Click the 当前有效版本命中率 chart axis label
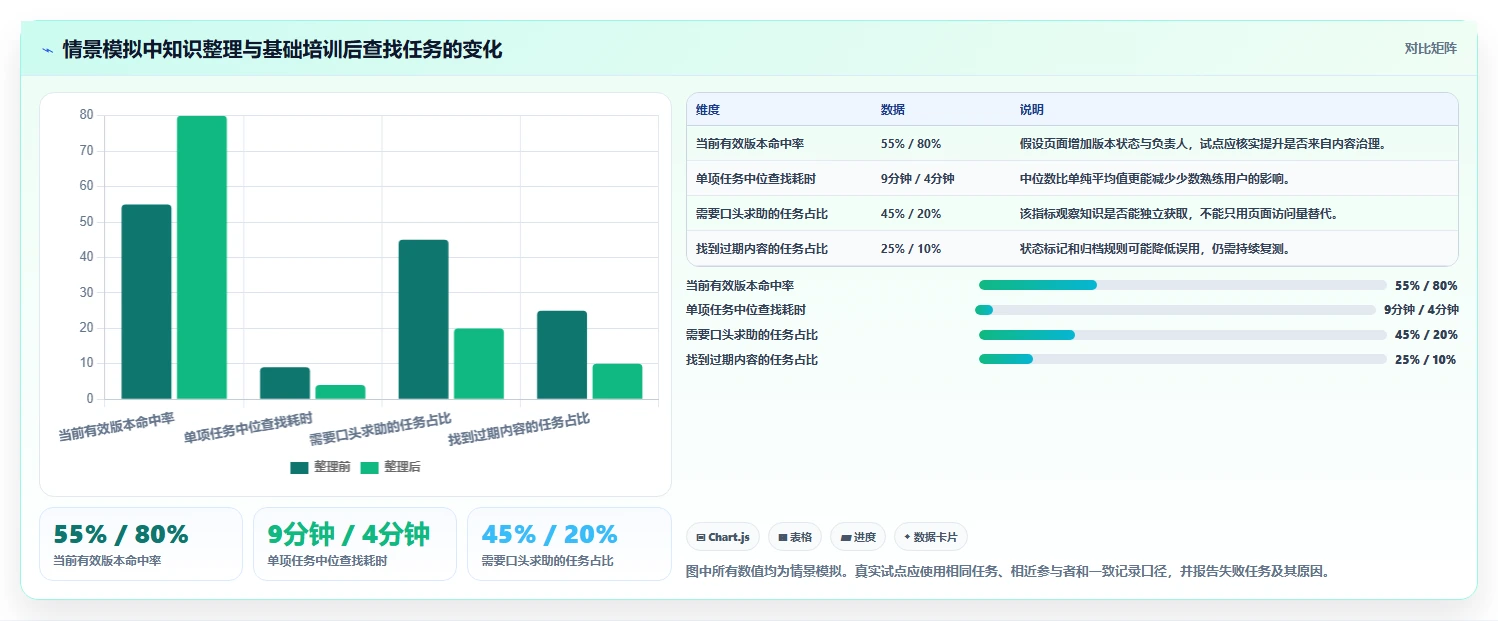The image size is (1498, 621). (116, 427)
